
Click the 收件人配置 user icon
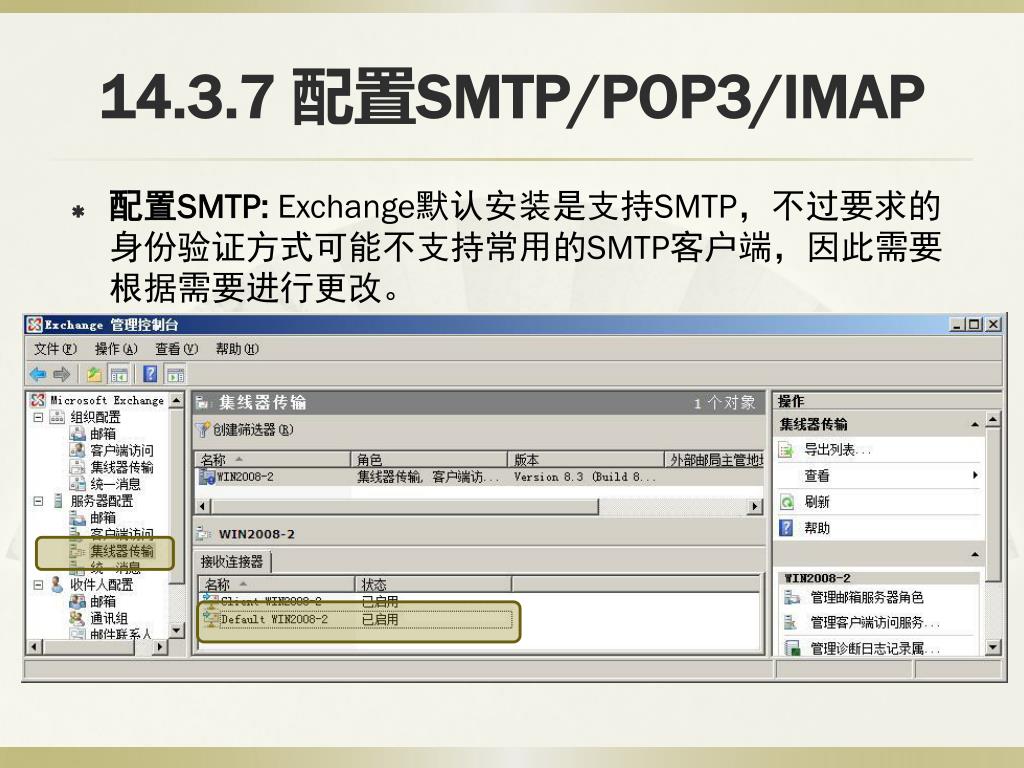click(x=57, y=584)
